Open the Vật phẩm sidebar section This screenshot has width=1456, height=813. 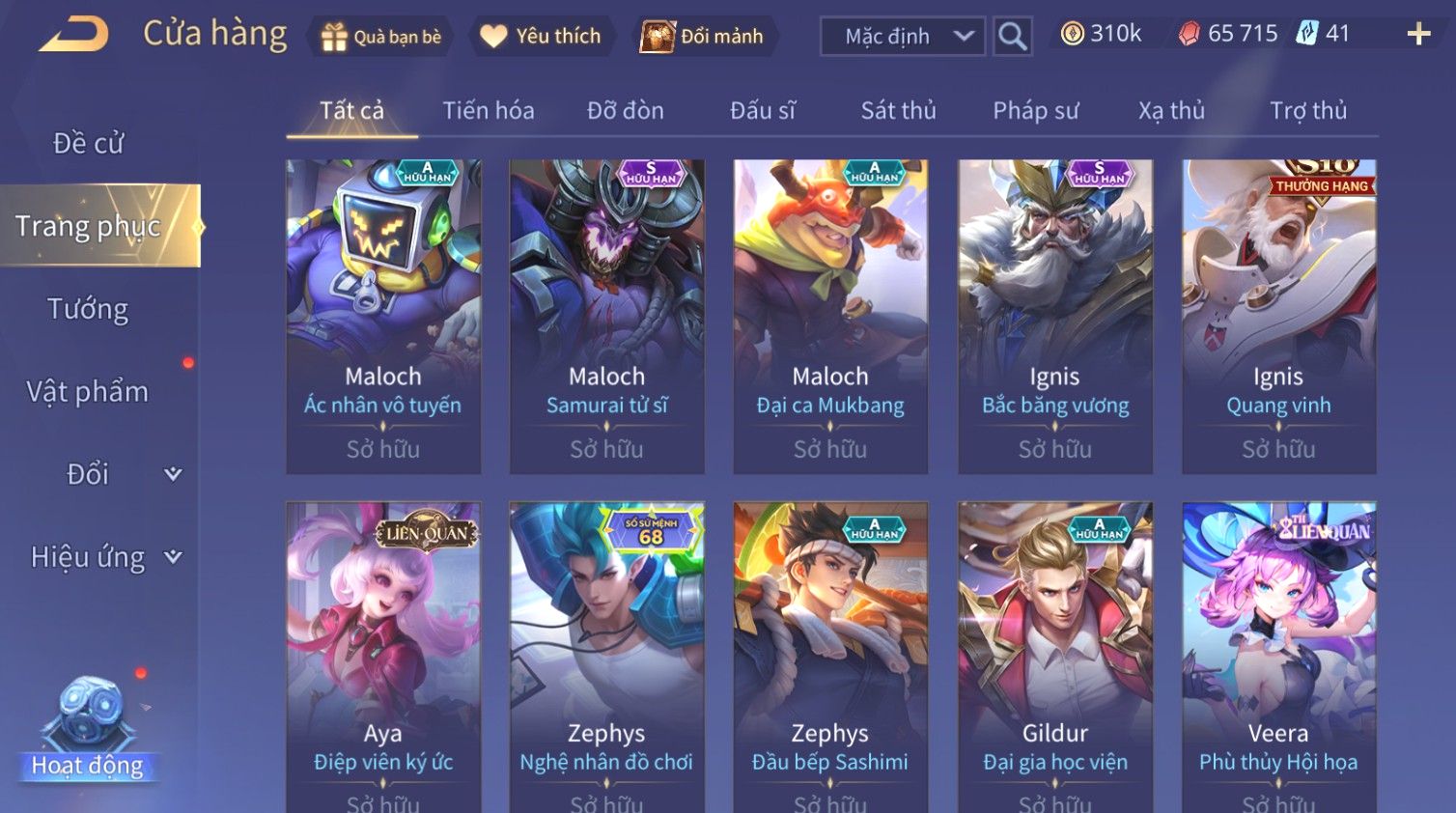[x=88, y=391]
